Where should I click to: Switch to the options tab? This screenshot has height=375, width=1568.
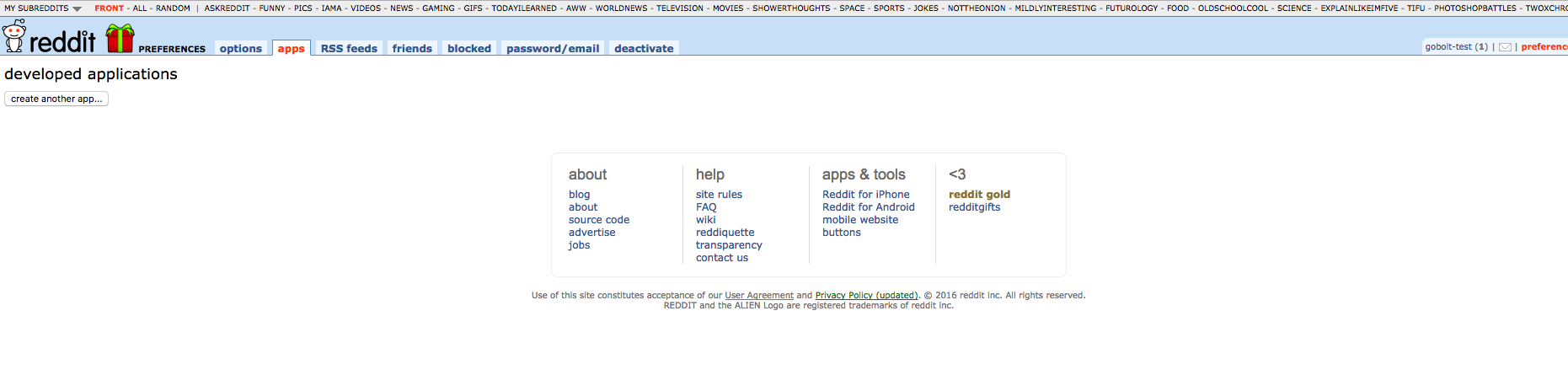coord(241,49)
